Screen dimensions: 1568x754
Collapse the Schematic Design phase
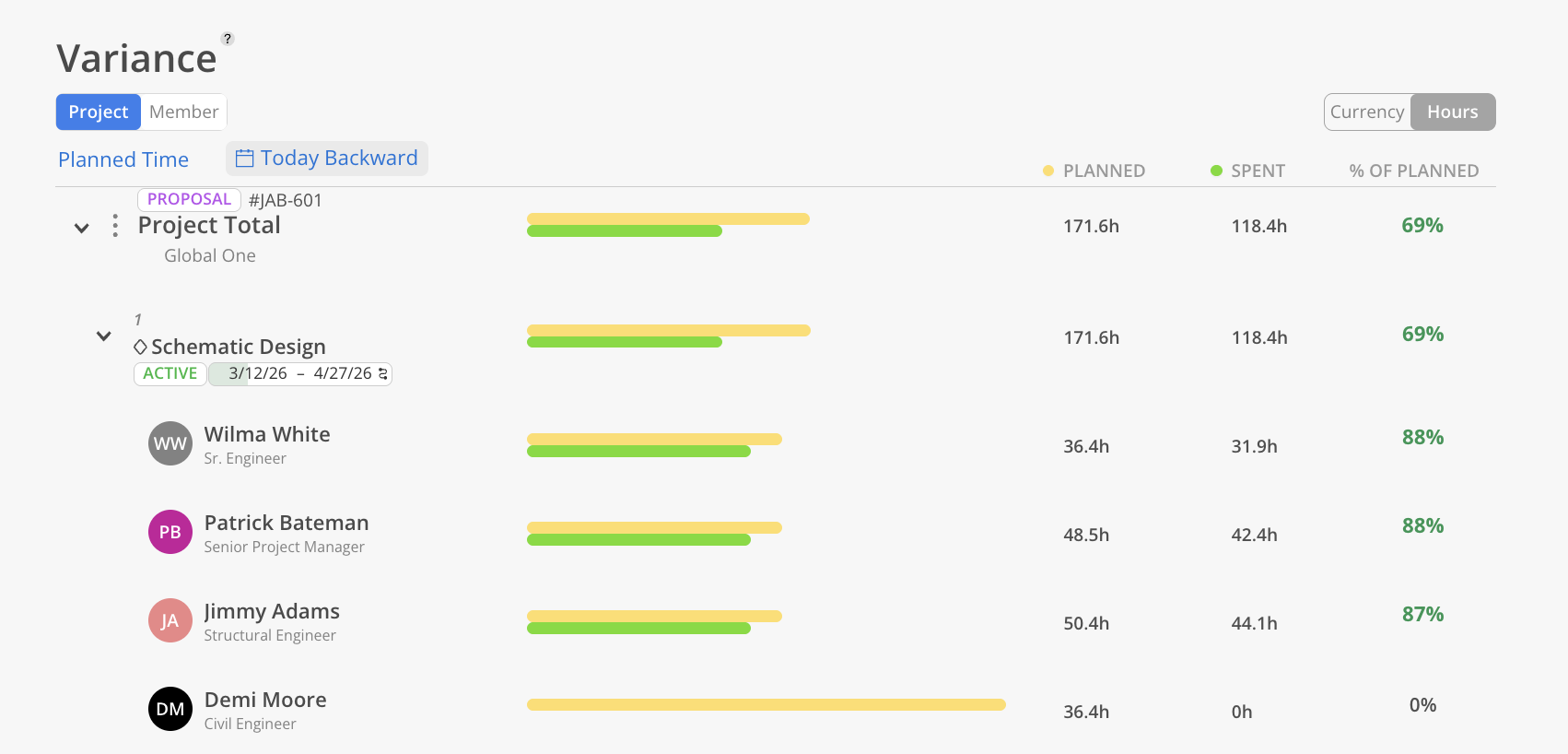click(x=104, y=336)
